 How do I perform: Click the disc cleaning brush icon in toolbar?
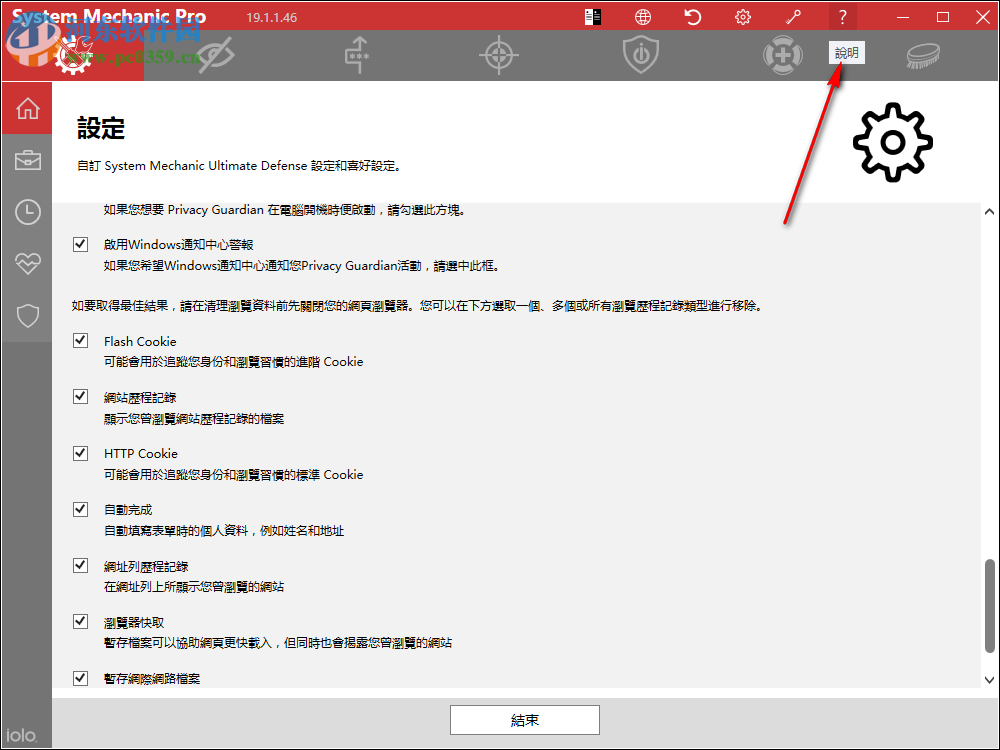[x=922, y=56]
